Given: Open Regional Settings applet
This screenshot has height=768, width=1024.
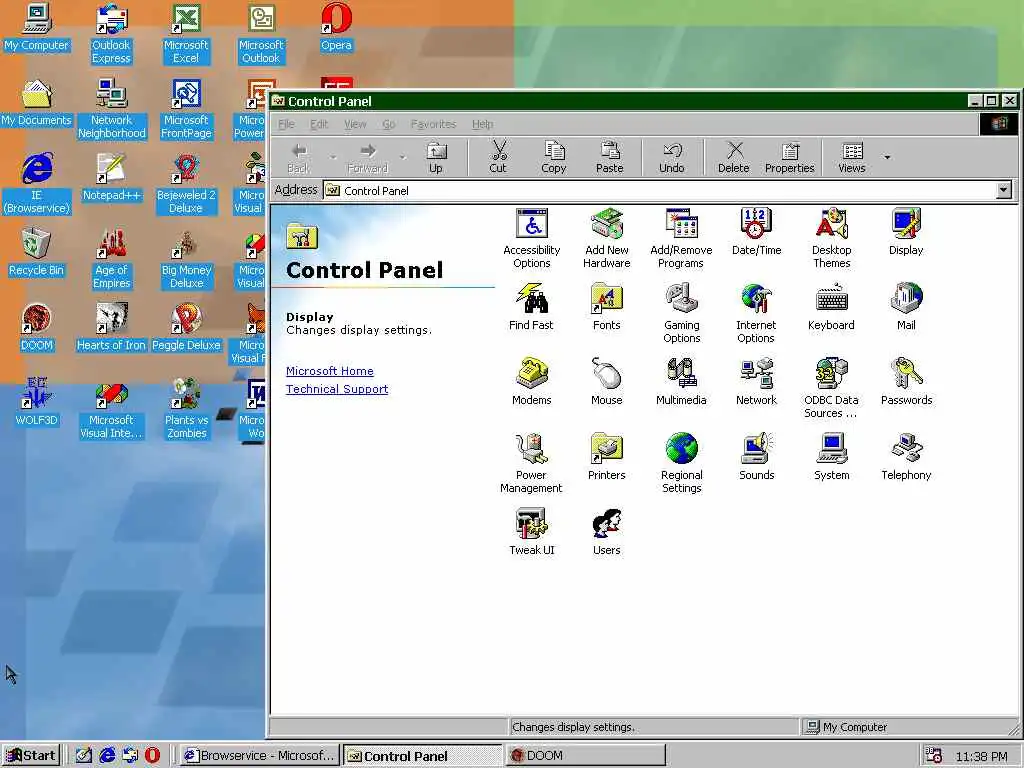Looking at the screenshot, I should tap(681, 464).
